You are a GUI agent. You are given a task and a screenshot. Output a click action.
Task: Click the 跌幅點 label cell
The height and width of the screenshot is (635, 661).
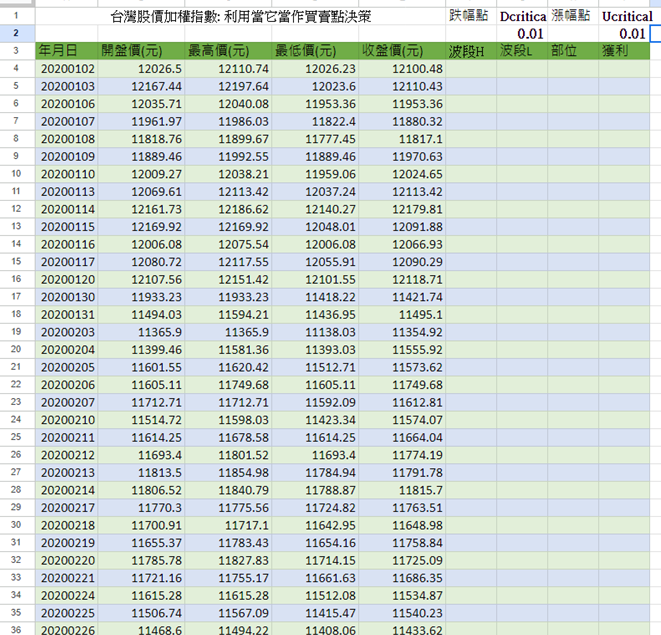tap(471, 16)
